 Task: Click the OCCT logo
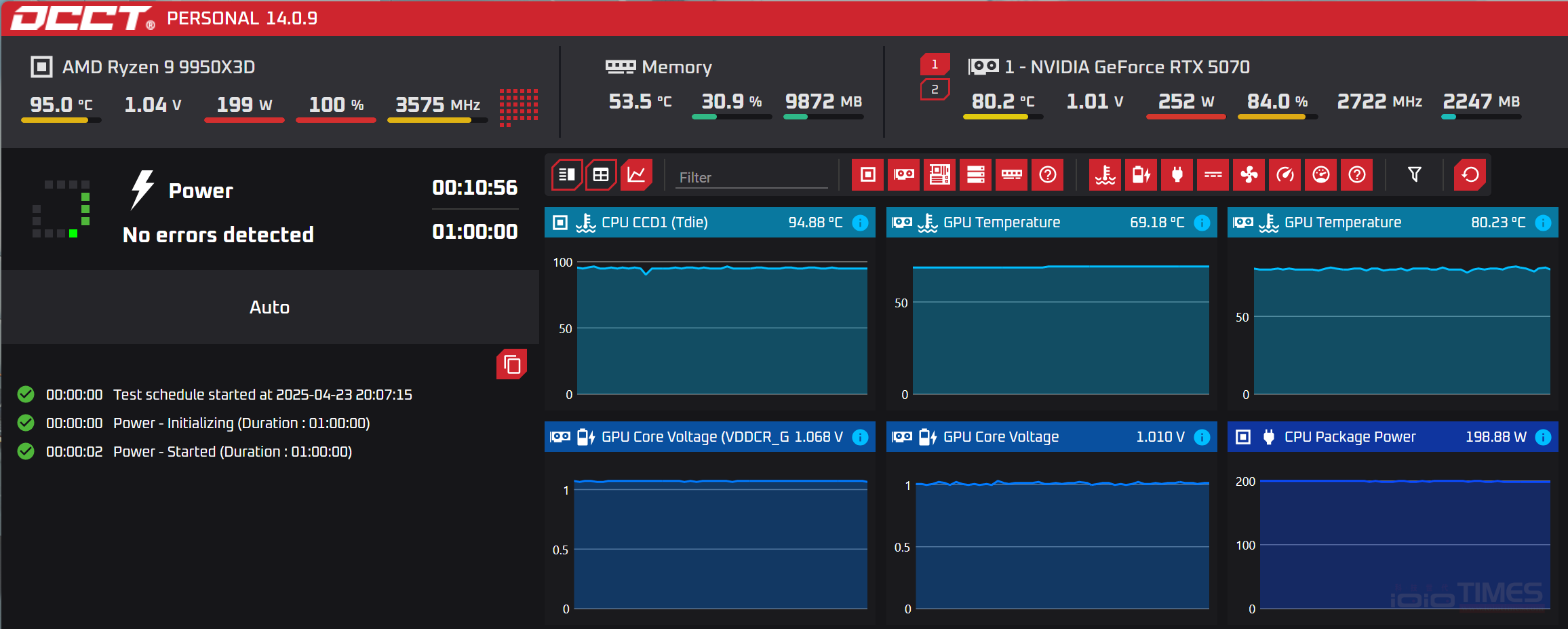tap(83, 18)
